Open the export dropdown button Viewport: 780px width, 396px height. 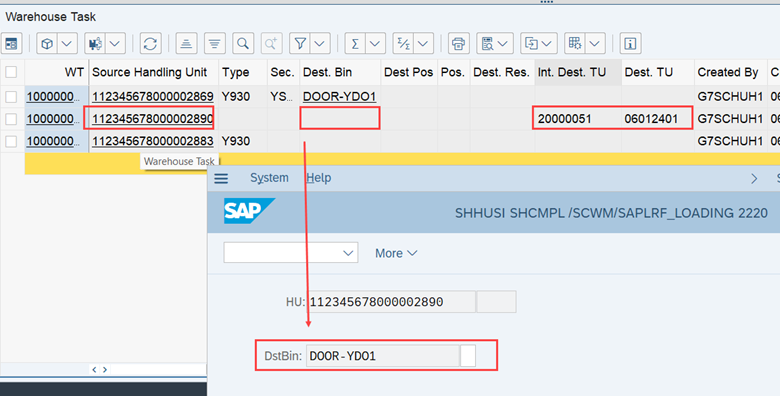pyautogui.click(x=539, y=44)
